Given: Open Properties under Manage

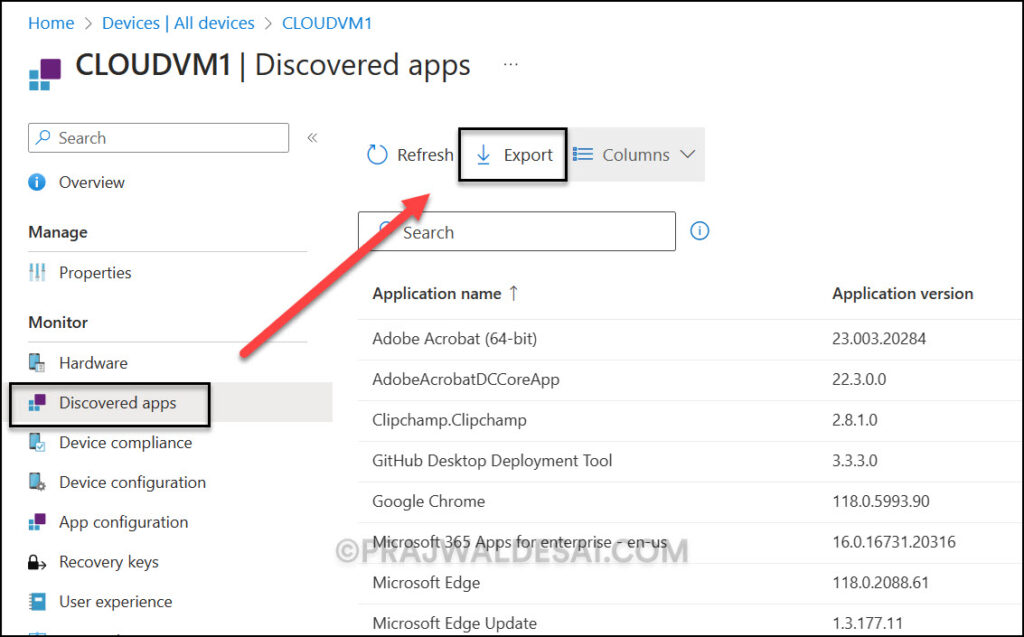Looking at the screenshot, I should point(95,272).
